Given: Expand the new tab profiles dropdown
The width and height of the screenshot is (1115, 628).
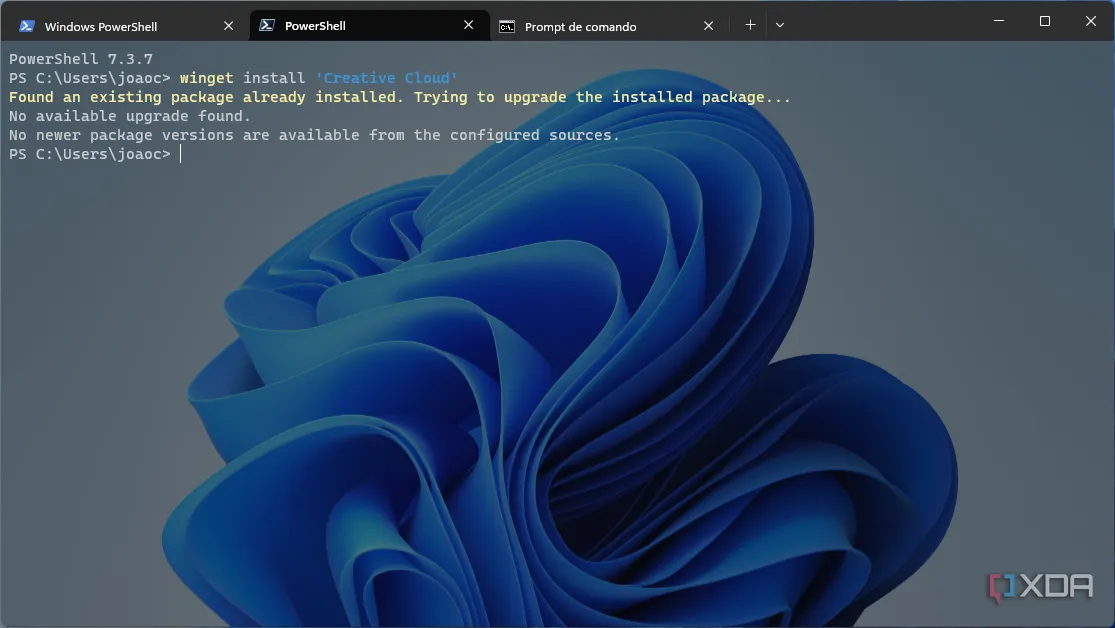Looking at the screenshot, I should coord(780,26).
